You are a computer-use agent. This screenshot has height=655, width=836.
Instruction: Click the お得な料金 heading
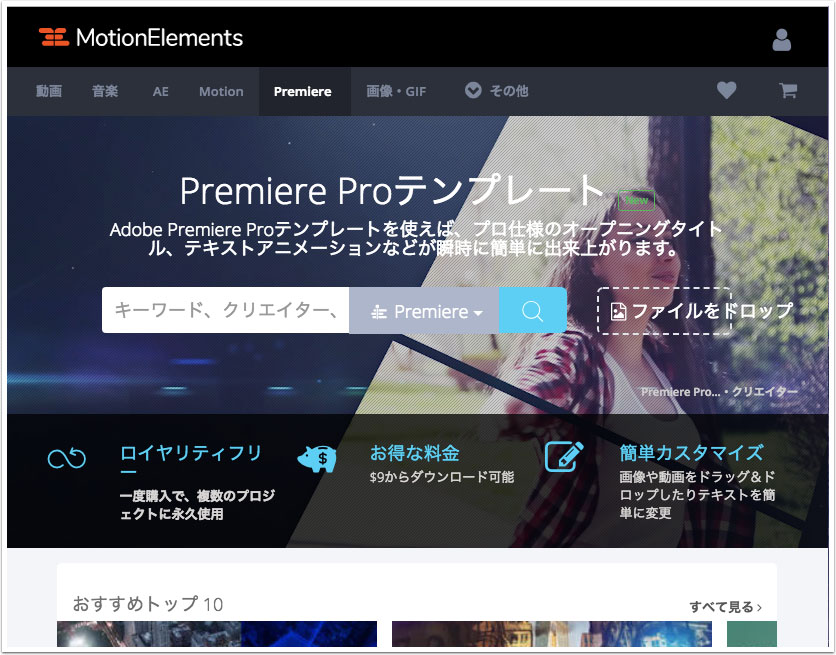tap(415, 453)
